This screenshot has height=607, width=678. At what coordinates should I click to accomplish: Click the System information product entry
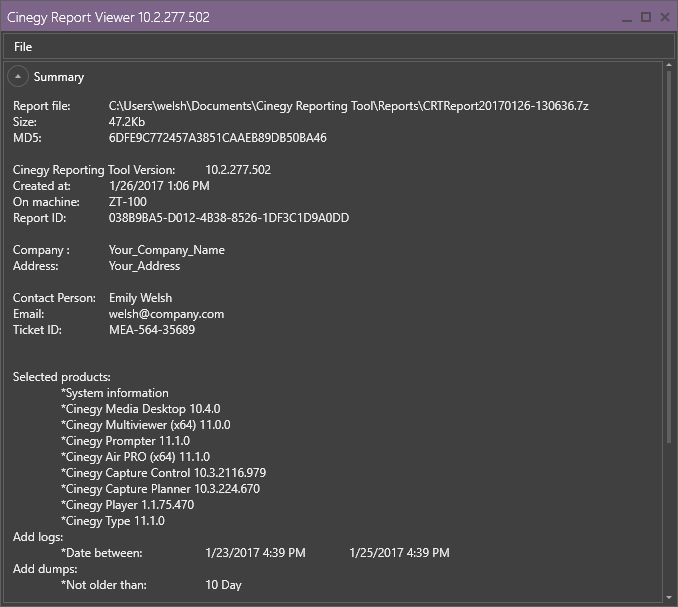tap(115, 393)
